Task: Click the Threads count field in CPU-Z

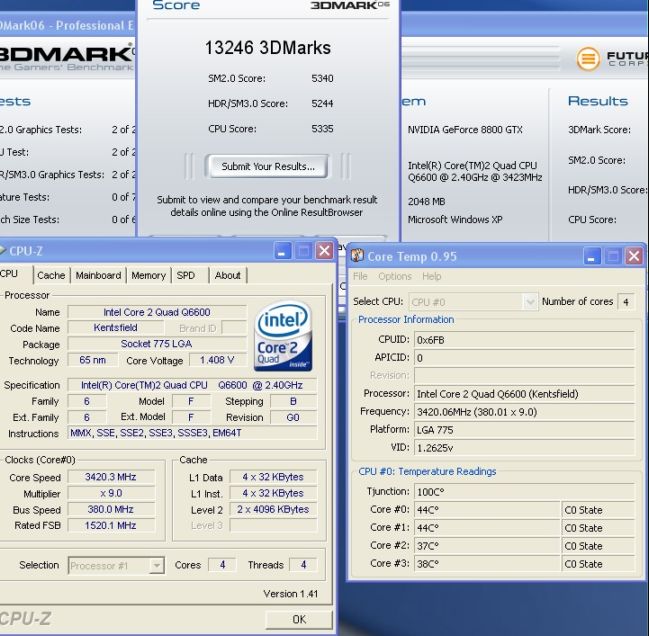Action: [303, 565]
